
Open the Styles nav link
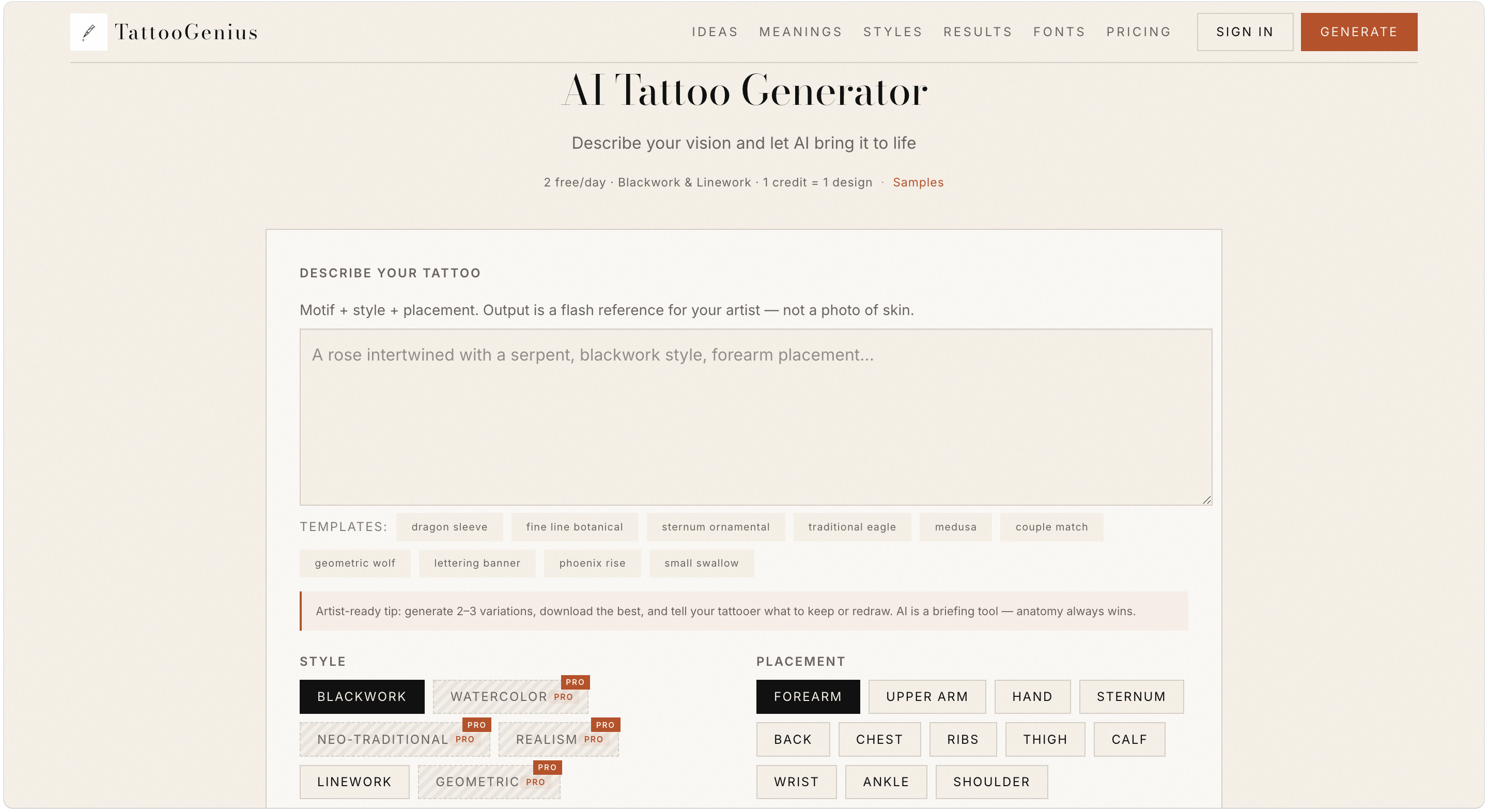click(x=892, y=32)
